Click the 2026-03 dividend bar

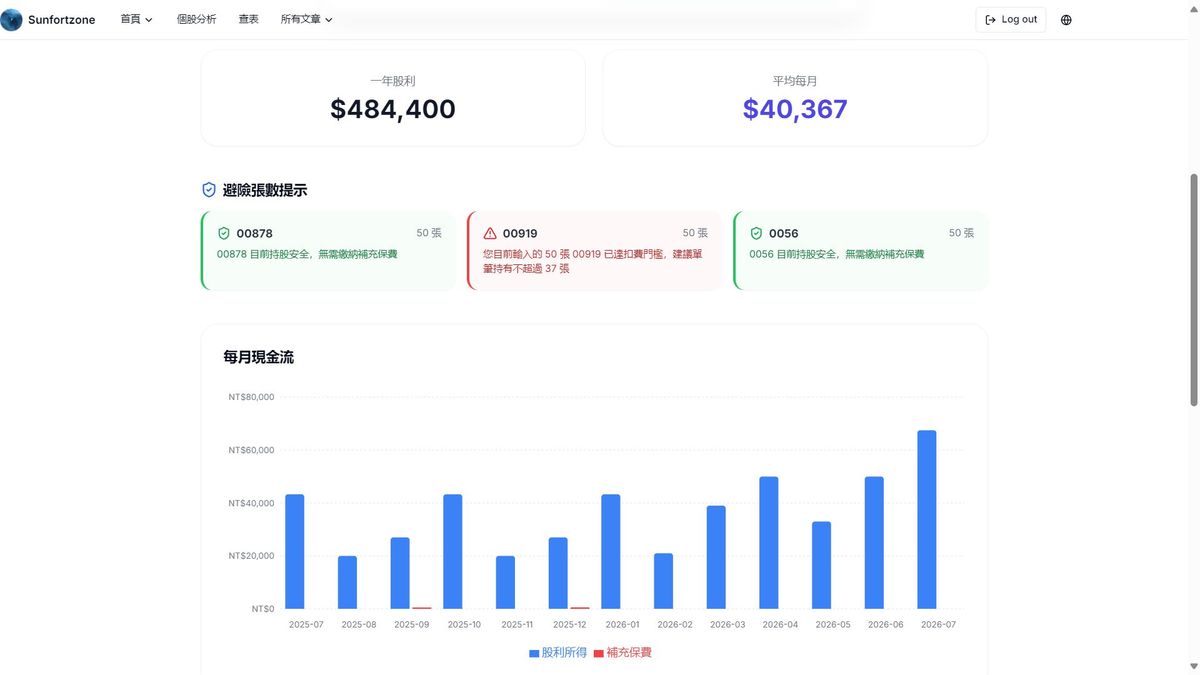(716, 557)
